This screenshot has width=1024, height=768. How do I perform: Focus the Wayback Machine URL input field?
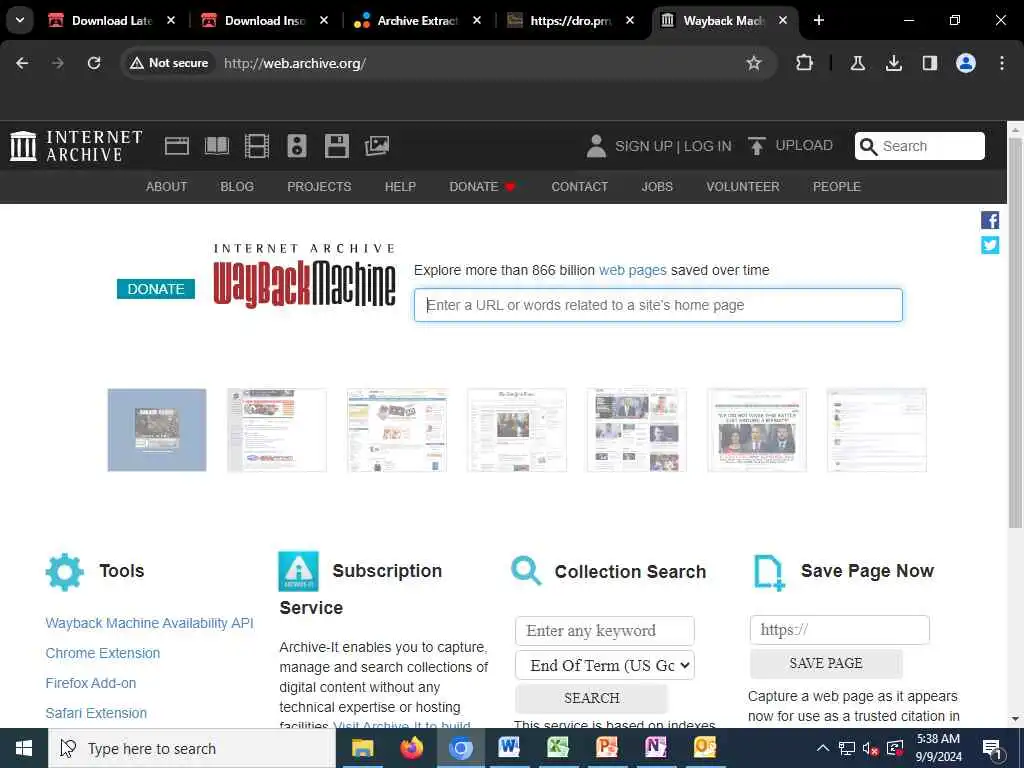[658, 305]
